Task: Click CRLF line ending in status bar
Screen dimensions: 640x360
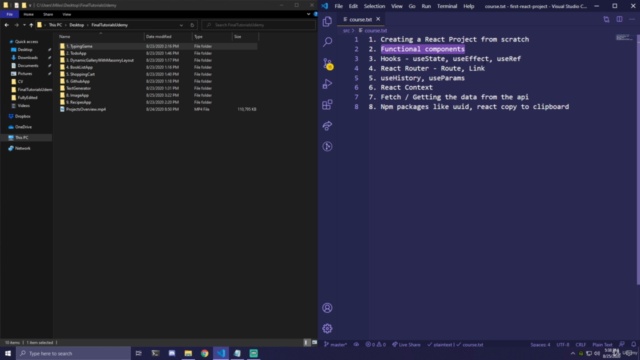Action: (580, 344)
